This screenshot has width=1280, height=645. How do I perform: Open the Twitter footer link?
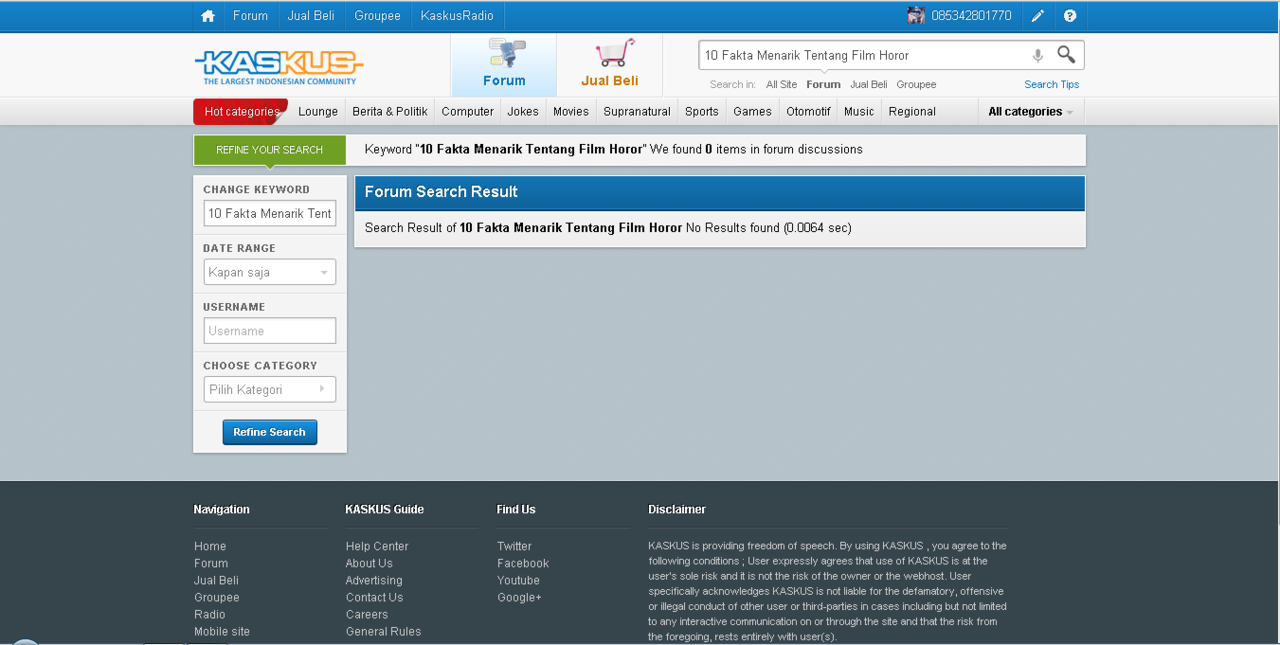(x=514, y=546)
